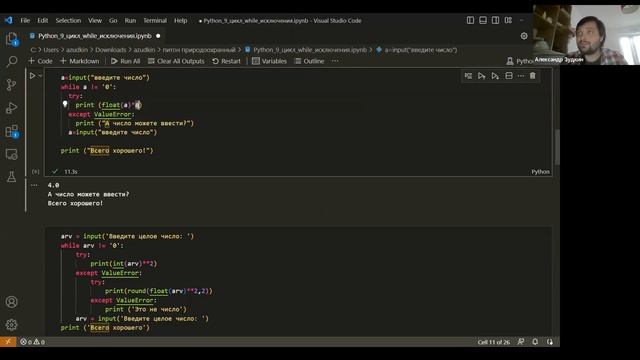The width and height of the screenshot is (640, 360).
Task: Click the vertical scrollbar of the notebook
Action: tap(557, 147)
